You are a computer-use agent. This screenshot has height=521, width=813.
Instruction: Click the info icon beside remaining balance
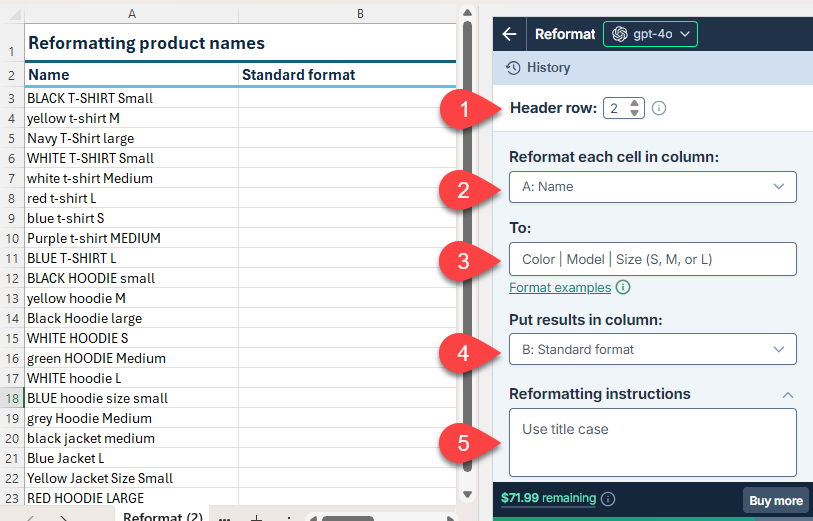click(x=608, y=498)
